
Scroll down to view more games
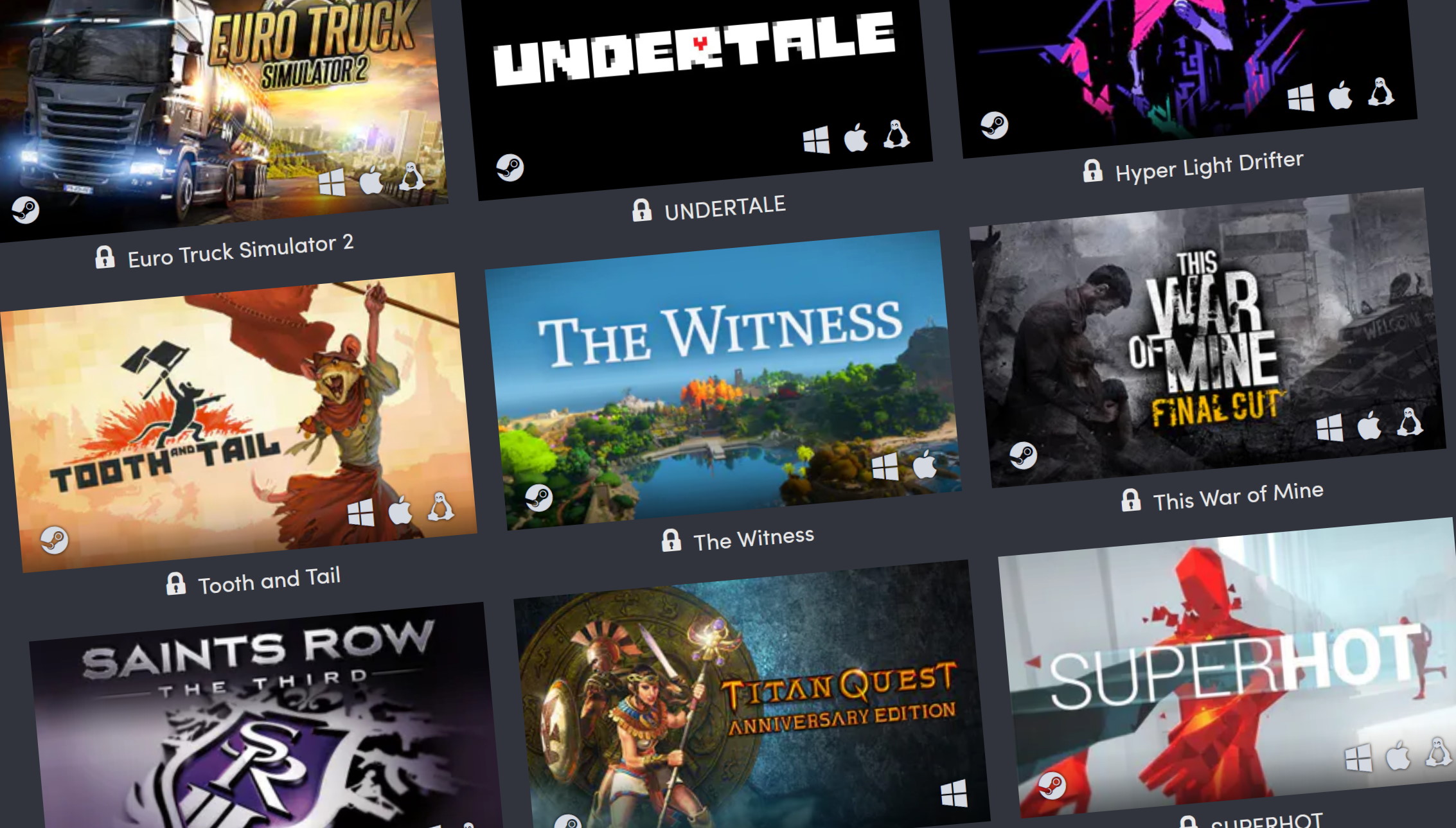click(728, 800)
